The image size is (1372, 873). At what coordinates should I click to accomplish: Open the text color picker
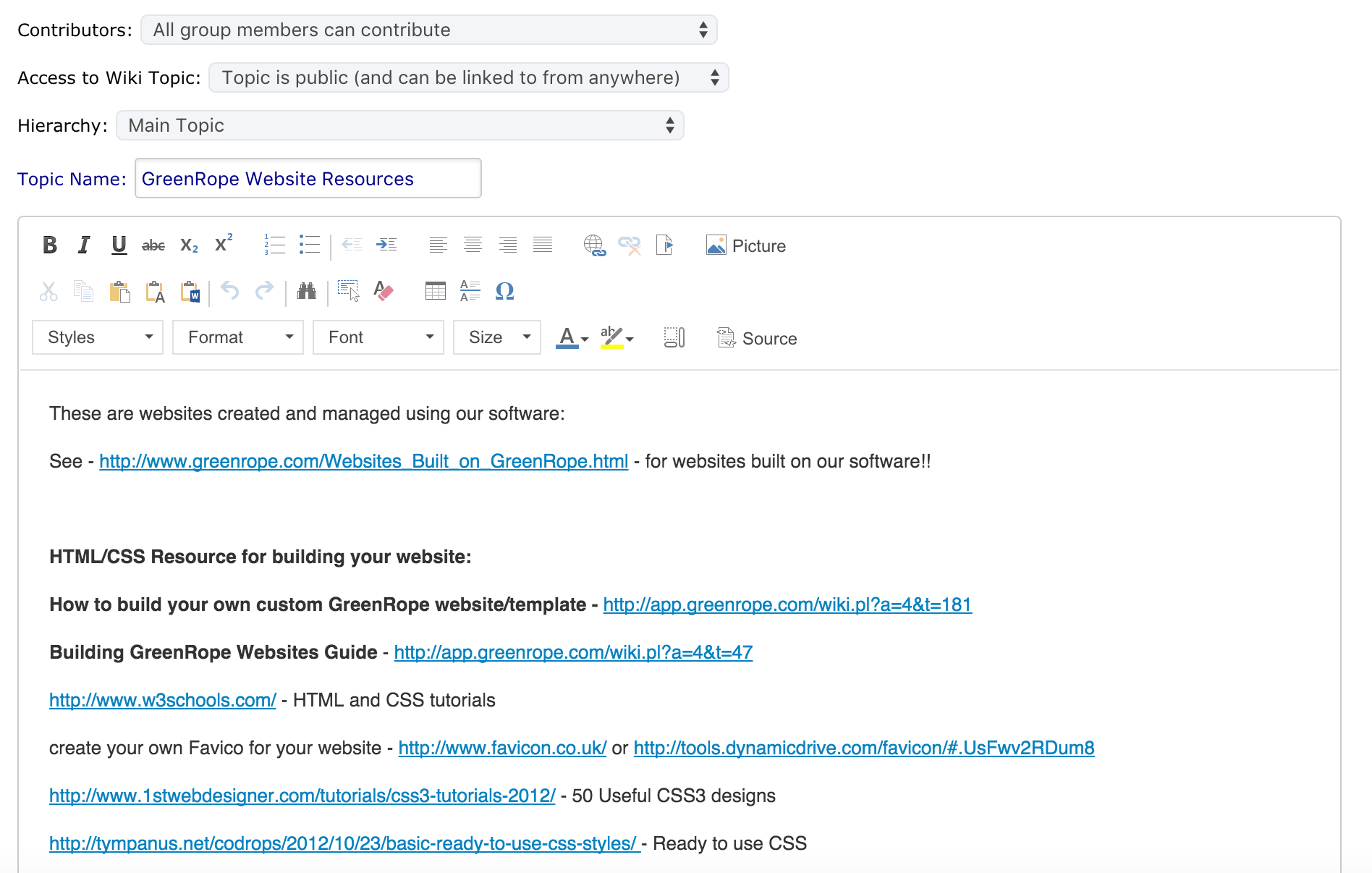pyautogui.click(x=572, y=337)
